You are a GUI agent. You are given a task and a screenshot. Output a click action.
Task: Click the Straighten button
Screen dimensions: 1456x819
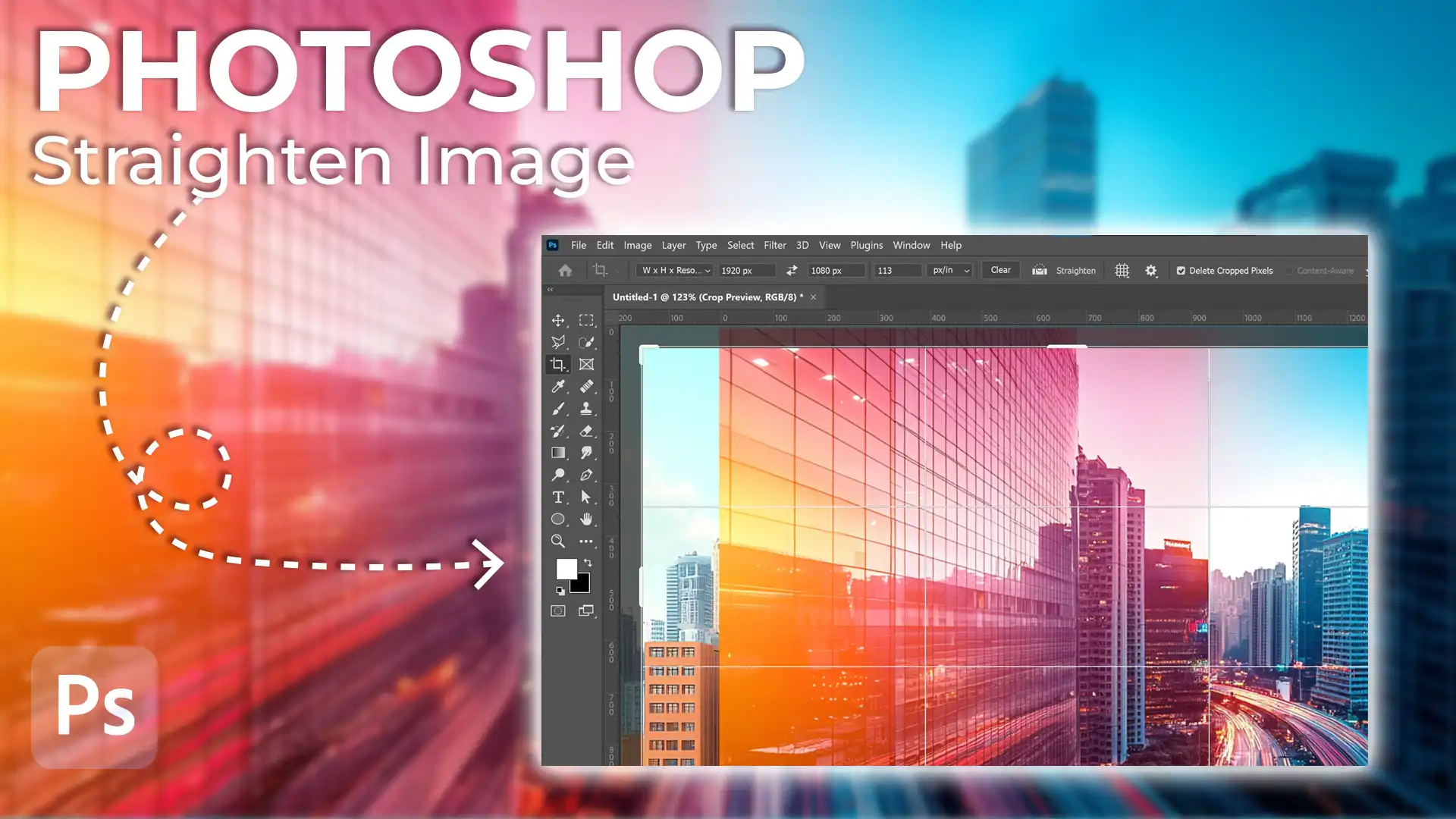click(x=1065, y=271)
